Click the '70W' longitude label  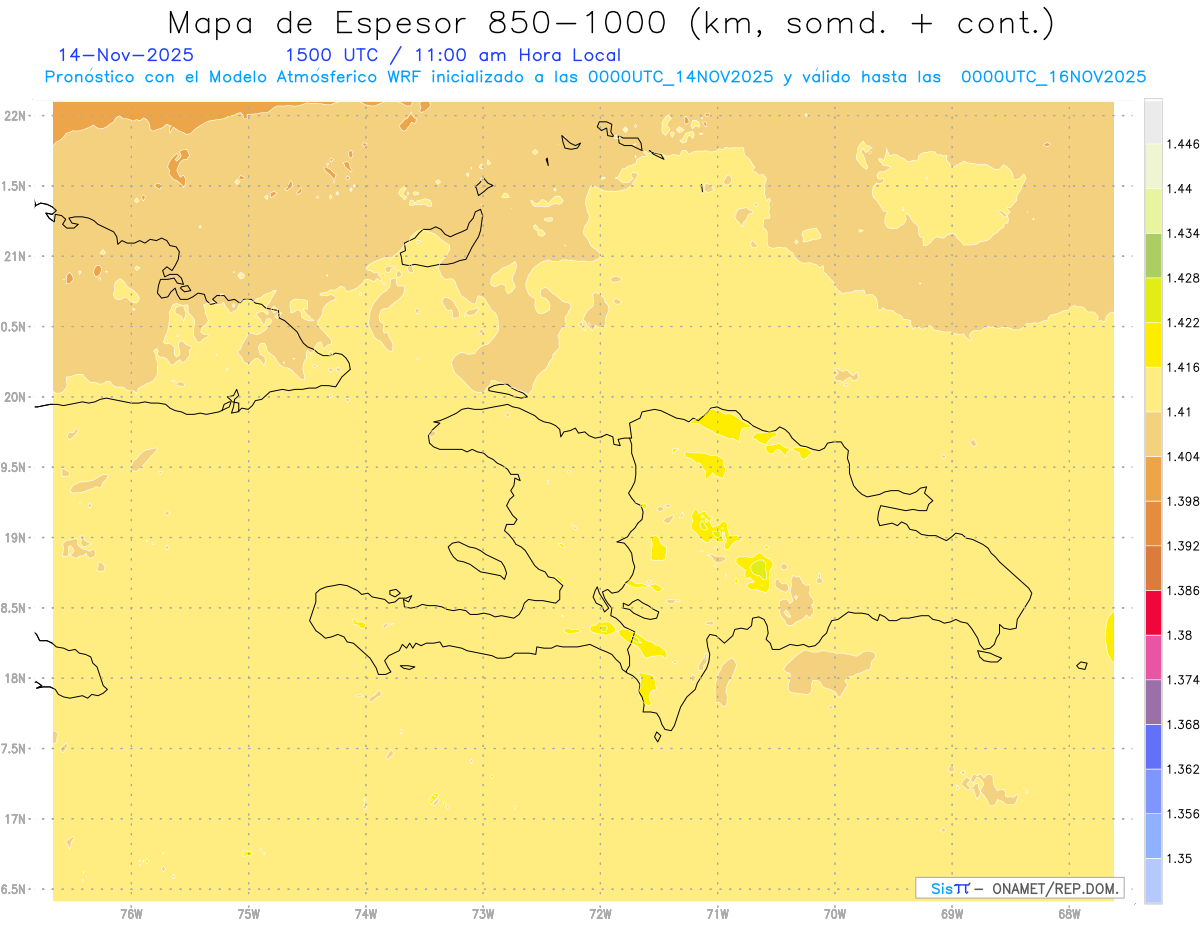click(835, 914)
